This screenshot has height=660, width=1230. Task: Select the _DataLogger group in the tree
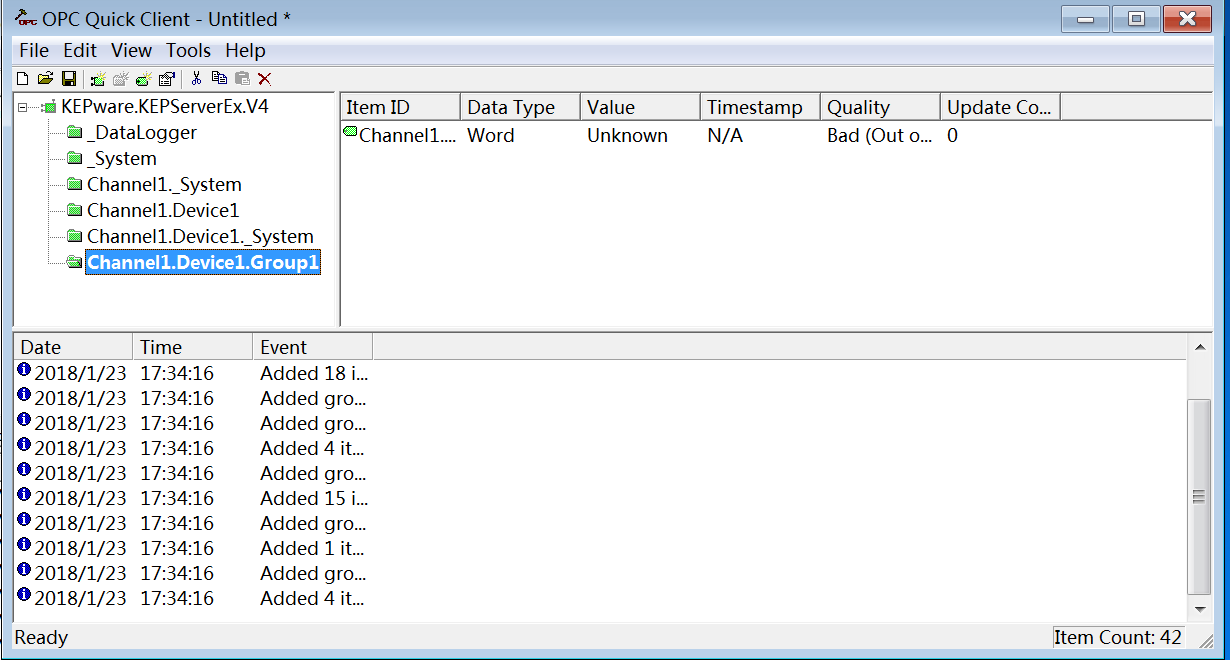tap(141, 133)
